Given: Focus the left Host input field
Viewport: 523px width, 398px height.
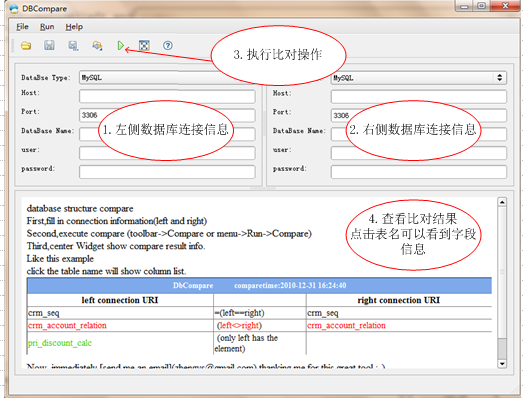Looking at the screenshot, I should (167, 96).
